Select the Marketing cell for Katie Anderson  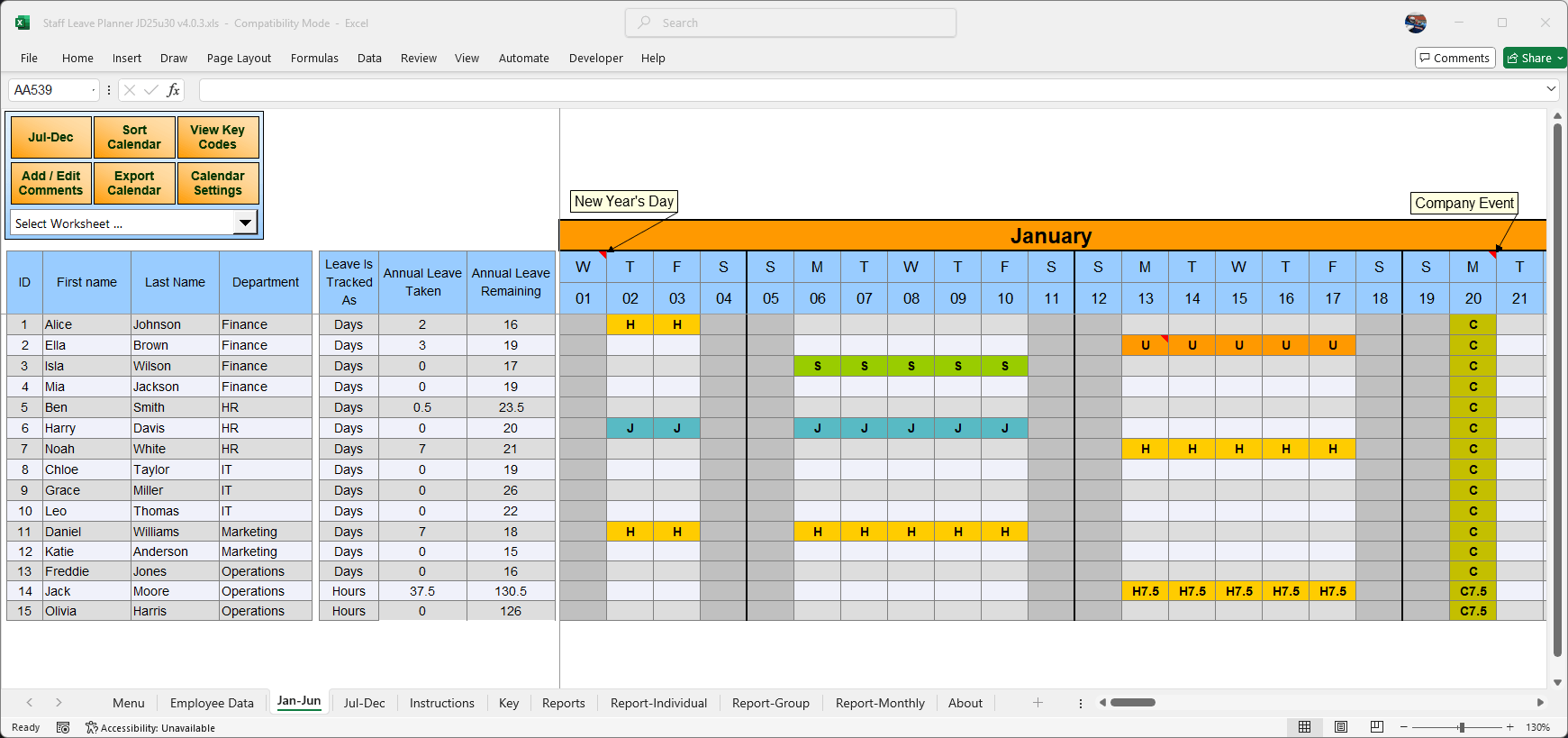click(x=266, y=551)
